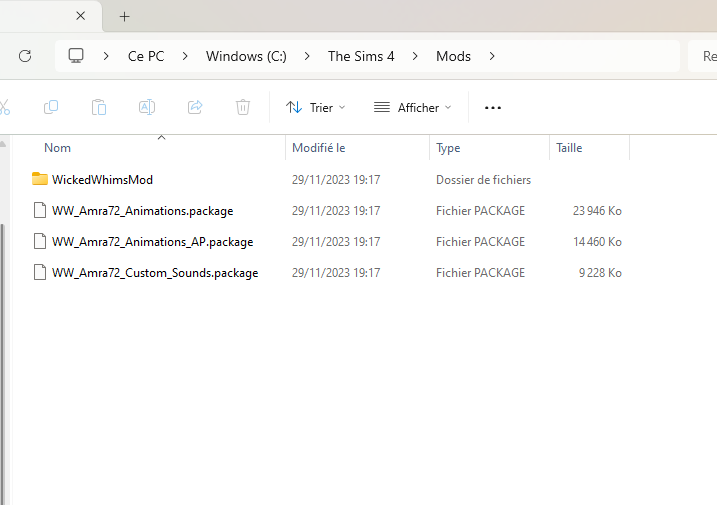The height and width of the screenshot is (505, 717).
Task: Click the Share icon in toolbar
Action: click(x=195, y=107)
